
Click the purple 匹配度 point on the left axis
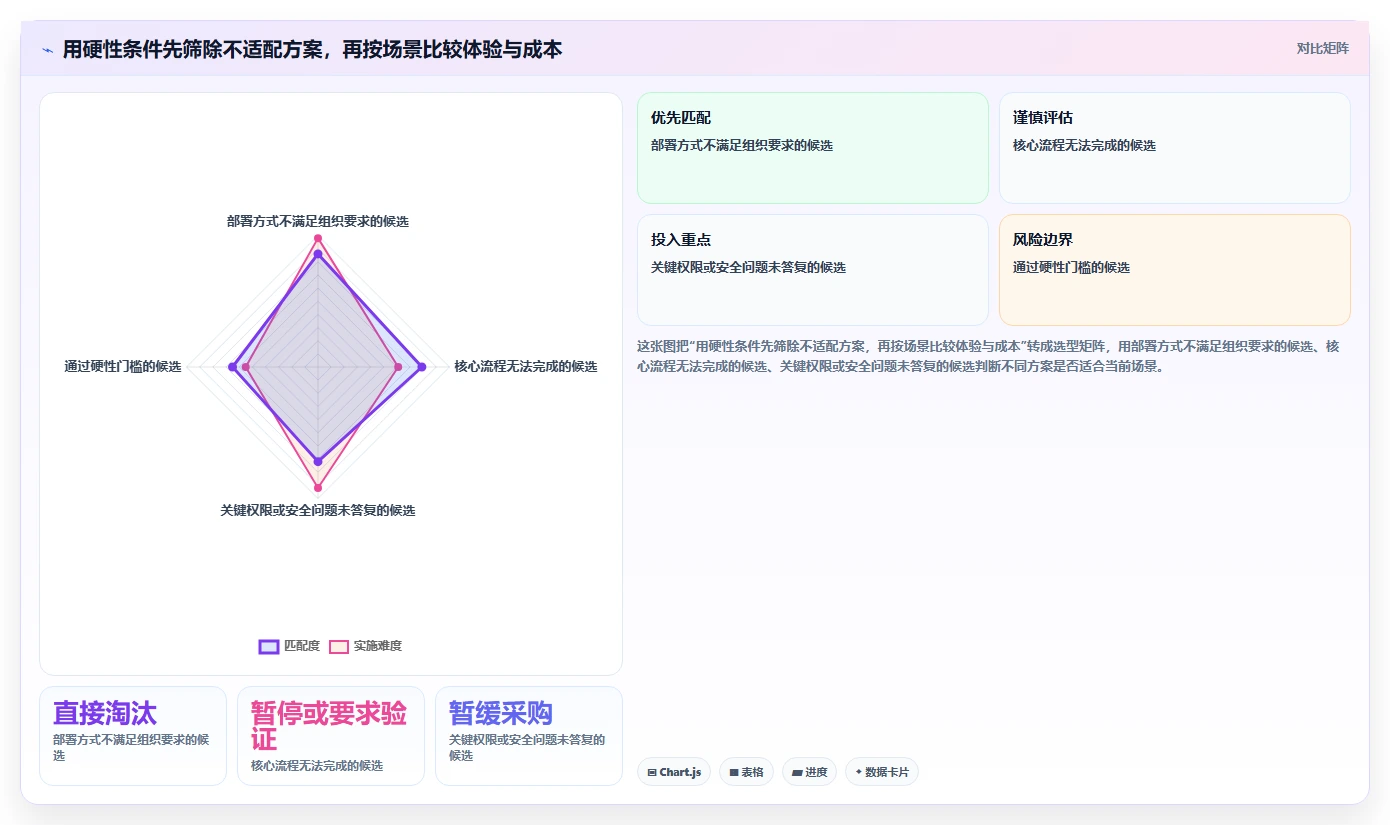232,367
